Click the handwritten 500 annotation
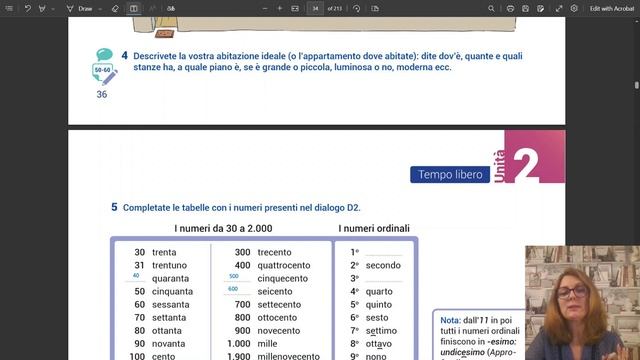Image resolution: width=640 pixels, height=360 pixels. coord(234,276)
